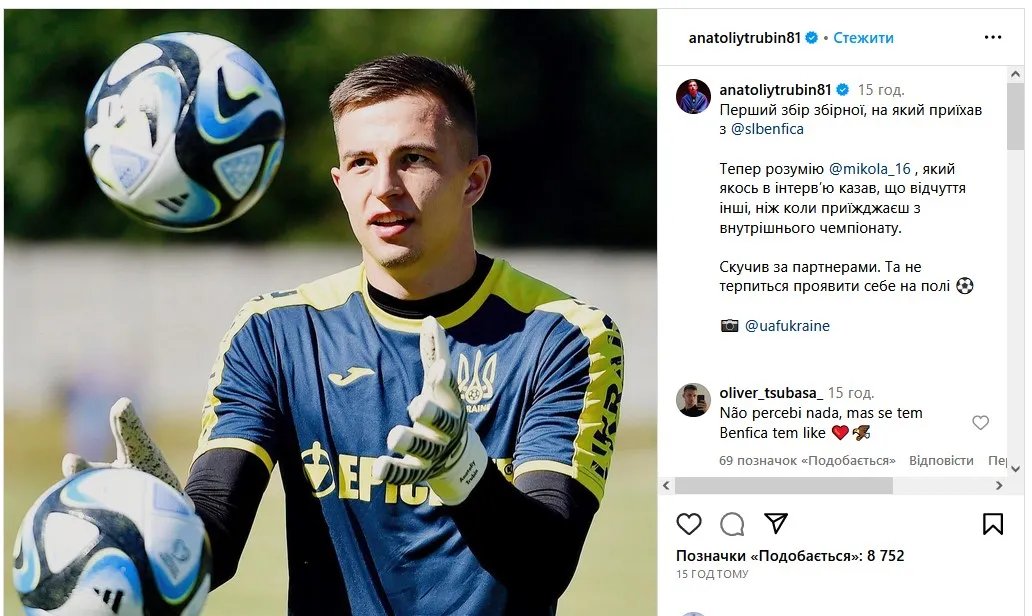Open anatoliytrubin81 avatar in caption
Screen dimensions: 1032x616
click(x=693, y=97)
